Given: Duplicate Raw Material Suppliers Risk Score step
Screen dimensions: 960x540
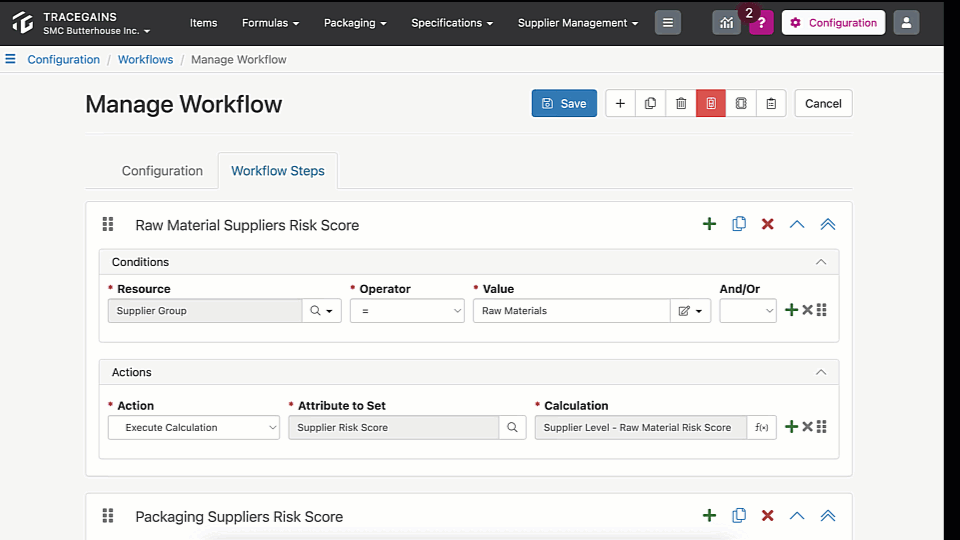Looking at the screenshot, I should [739, 224].
